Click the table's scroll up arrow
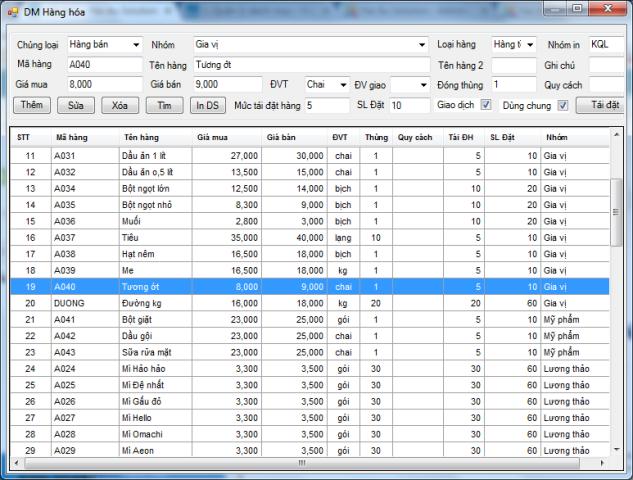 (x=616, y=134)
